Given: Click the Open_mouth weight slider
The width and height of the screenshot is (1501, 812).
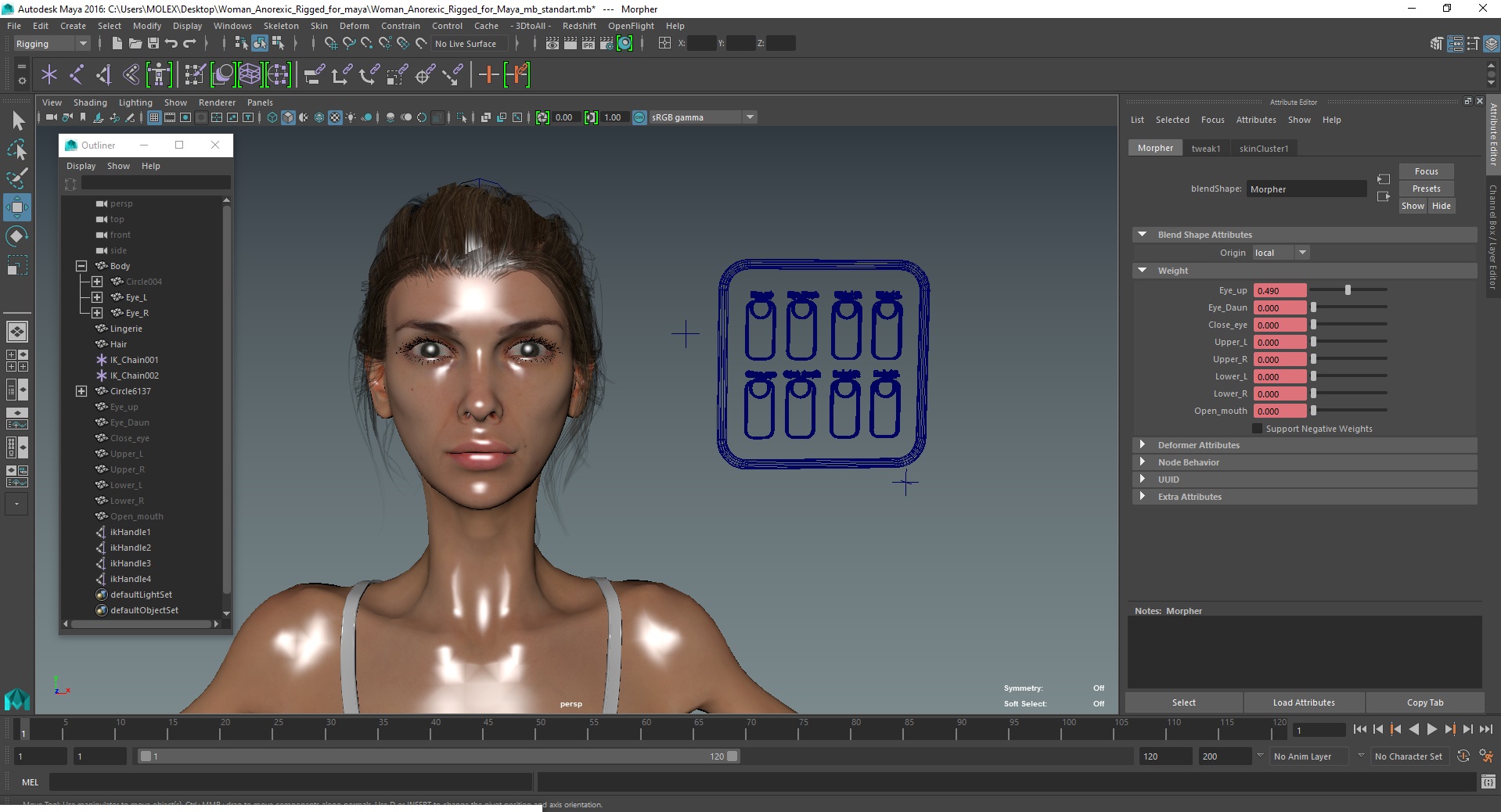Looking at the screenshot, I should pyautogui.click(x=1348, y=411).
